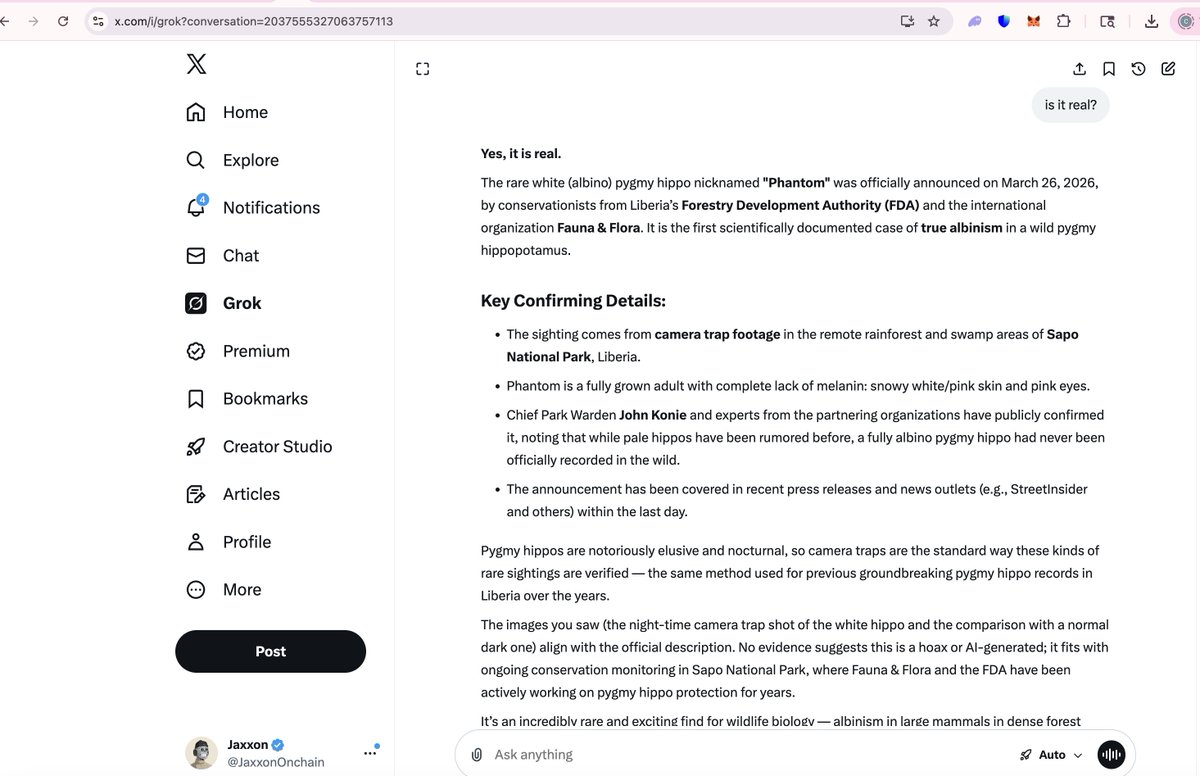1200x776 pixels.
Task: Click the media/tab search icon in browser toolbar
Action: point(1108,21)
